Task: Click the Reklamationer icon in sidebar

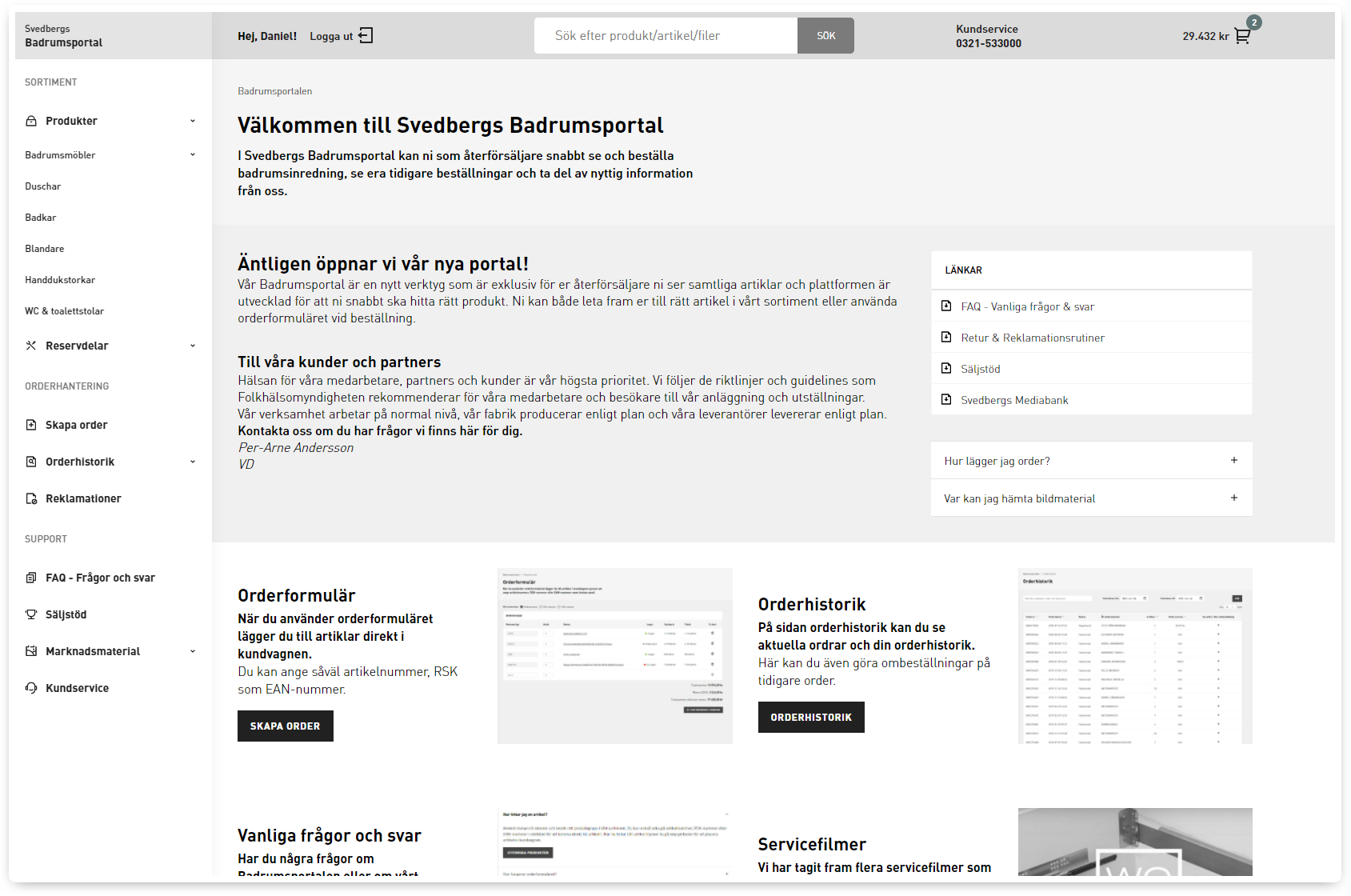Action: tap(31, 498)
